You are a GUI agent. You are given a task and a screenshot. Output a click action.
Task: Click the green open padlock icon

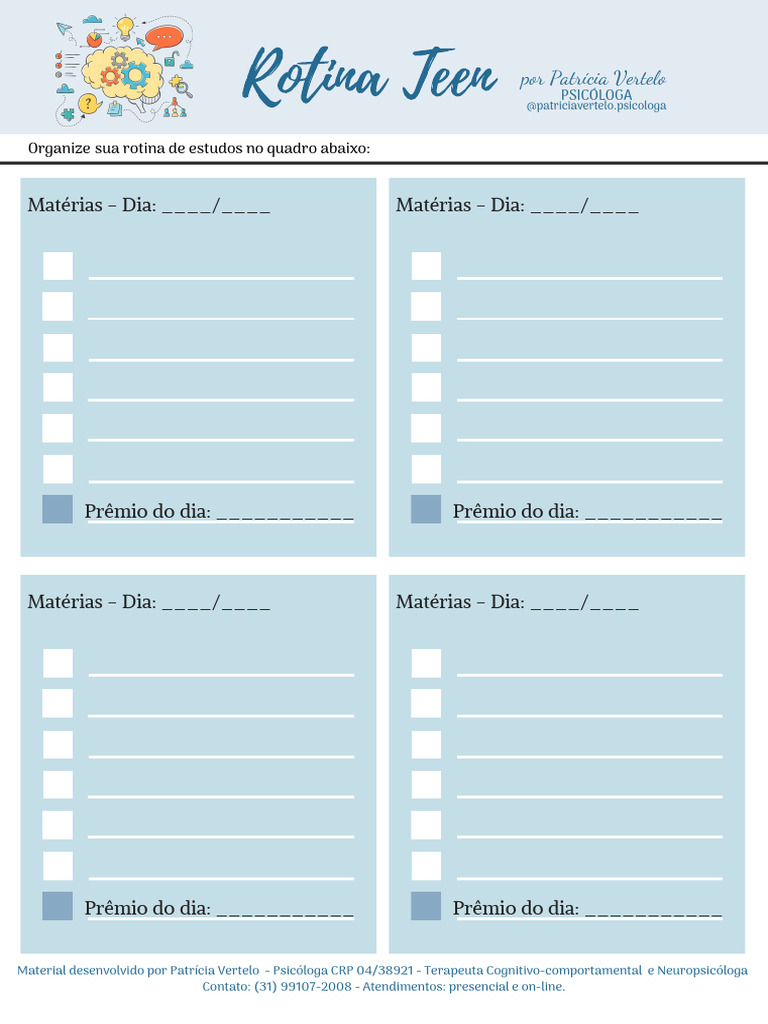pos(170,60)
